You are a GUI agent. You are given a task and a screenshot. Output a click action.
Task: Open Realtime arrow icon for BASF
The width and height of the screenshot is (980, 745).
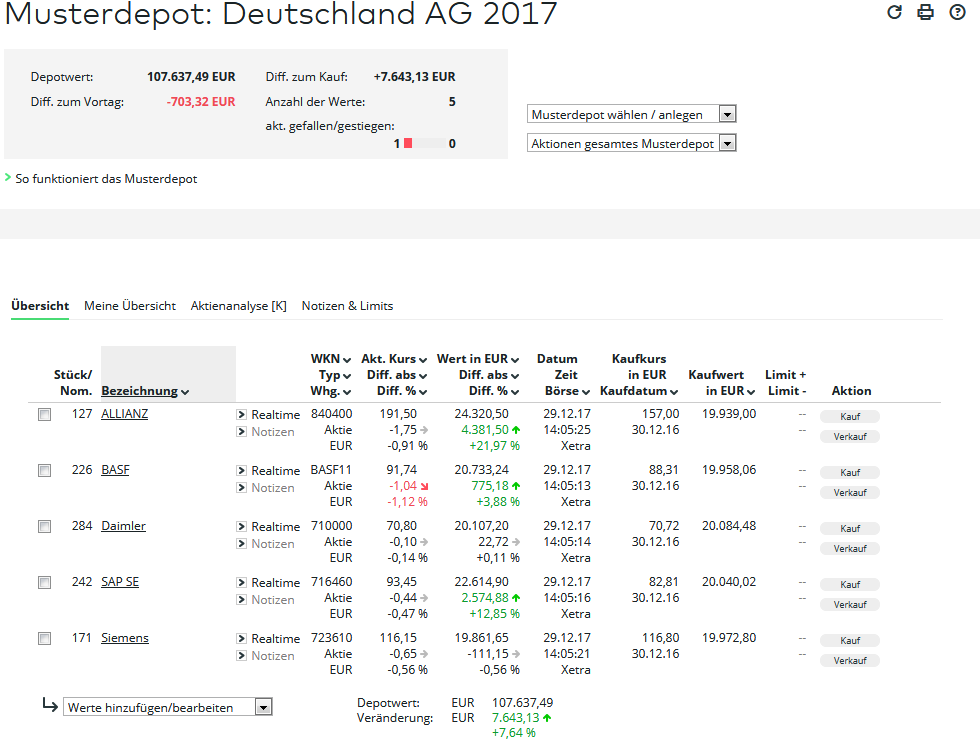pos(241,471)
